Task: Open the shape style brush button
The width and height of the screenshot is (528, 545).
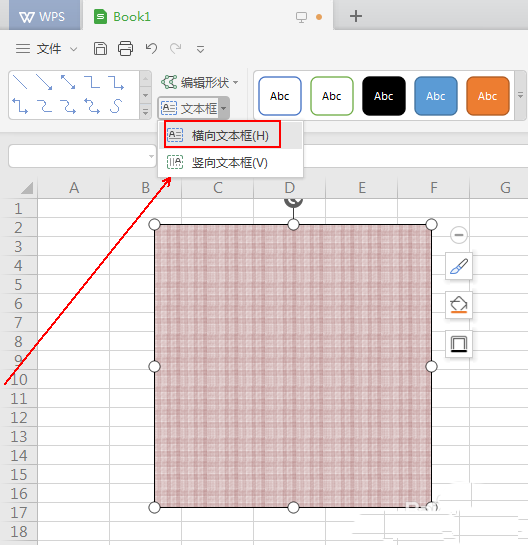Action: click(x=459, y=266)
